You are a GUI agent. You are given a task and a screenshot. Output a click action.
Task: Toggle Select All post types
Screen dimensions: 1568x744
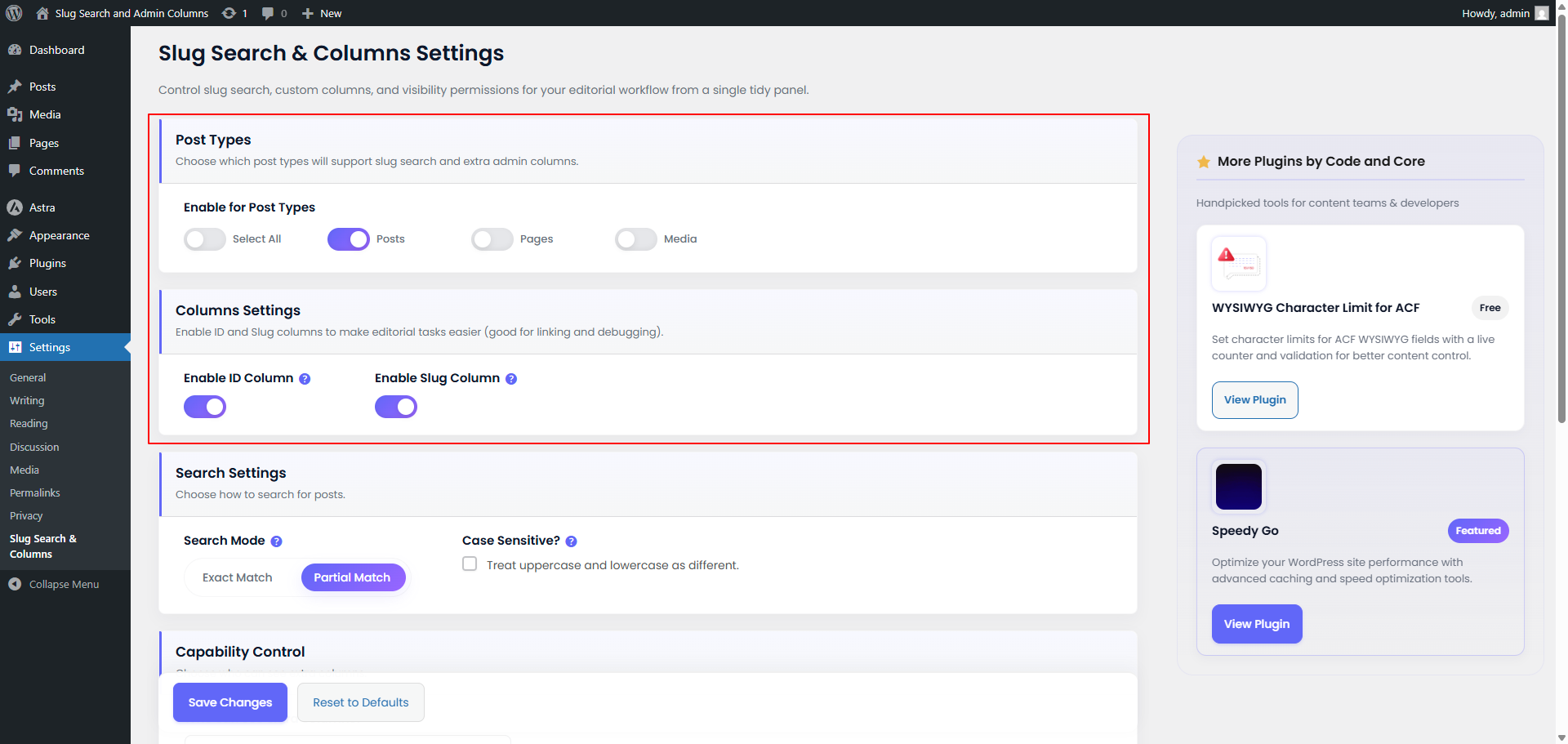(x=204, y=238)
